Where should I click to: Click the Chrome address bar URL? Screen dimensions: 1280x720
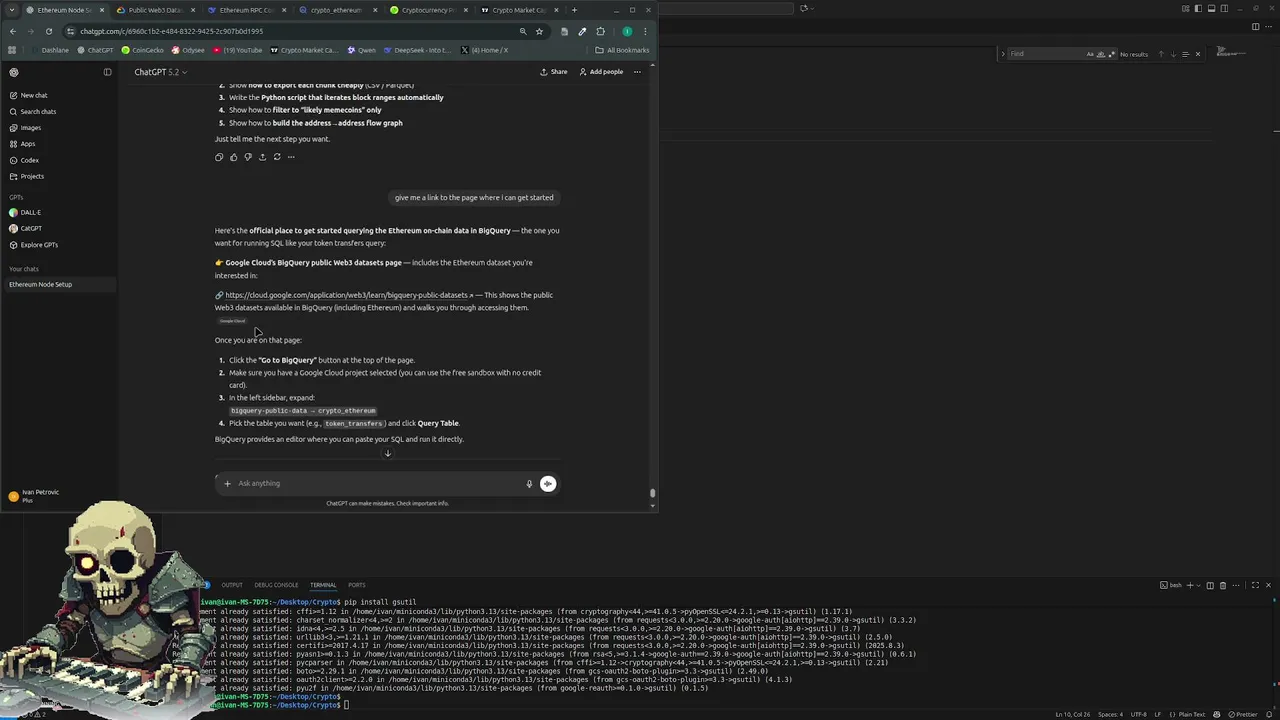tap(171, 31)
